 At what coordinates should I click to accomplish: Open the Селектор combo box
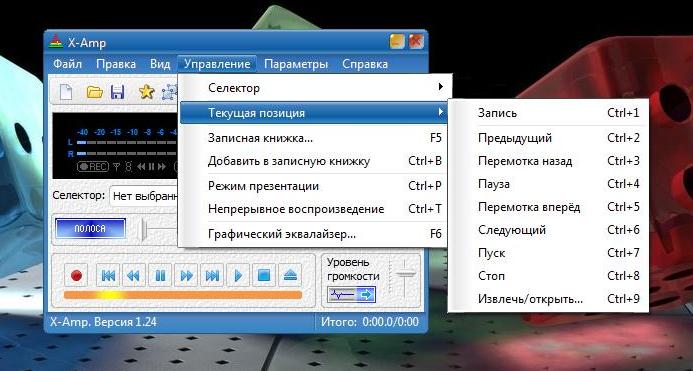coord(145,196)
